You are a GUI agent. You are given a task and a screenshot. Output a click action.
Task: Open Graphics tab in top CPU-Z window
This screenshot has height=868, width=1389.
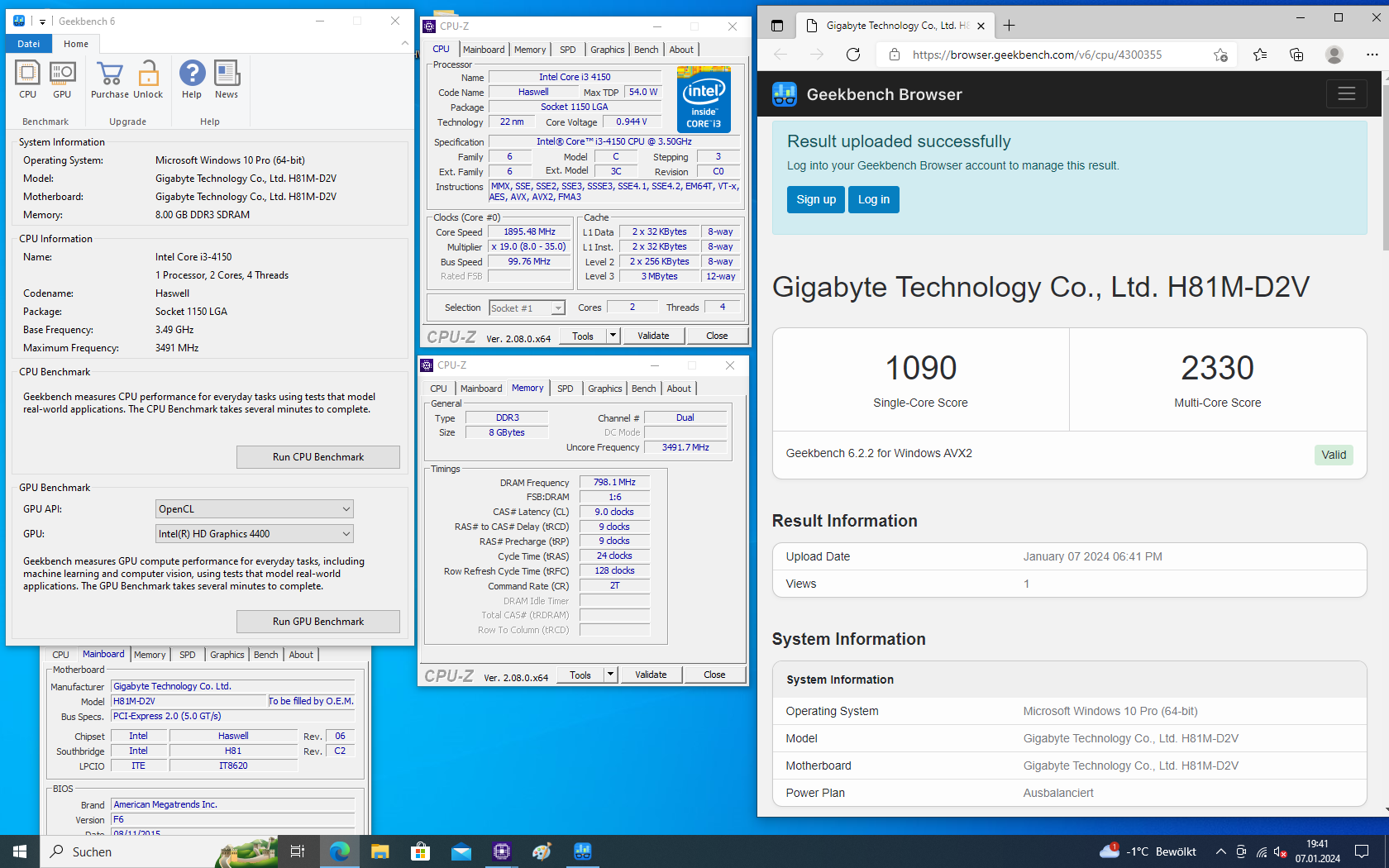coord(608,50)
